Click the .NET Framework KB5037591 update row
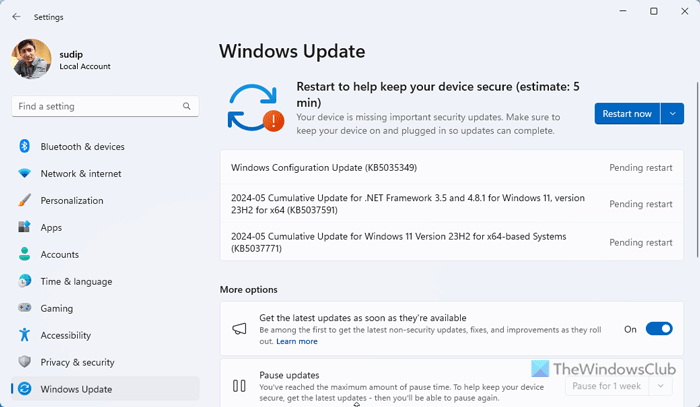Screen dimensions: 700x407 [x=452, y=204]
